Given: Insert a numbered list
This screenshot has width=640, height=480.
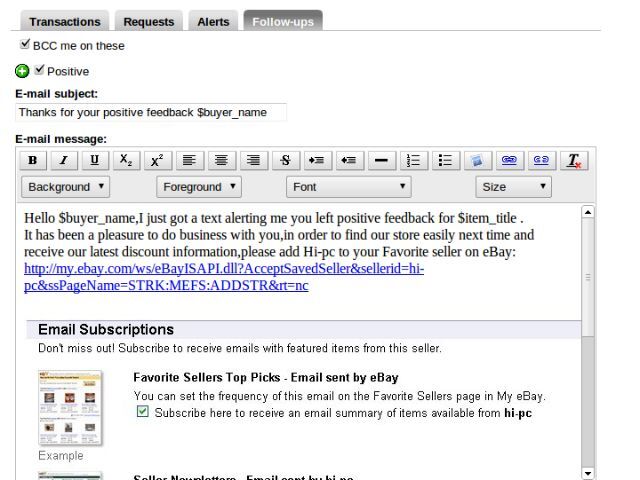Looking at the screenshot, I should pos(413,160).
